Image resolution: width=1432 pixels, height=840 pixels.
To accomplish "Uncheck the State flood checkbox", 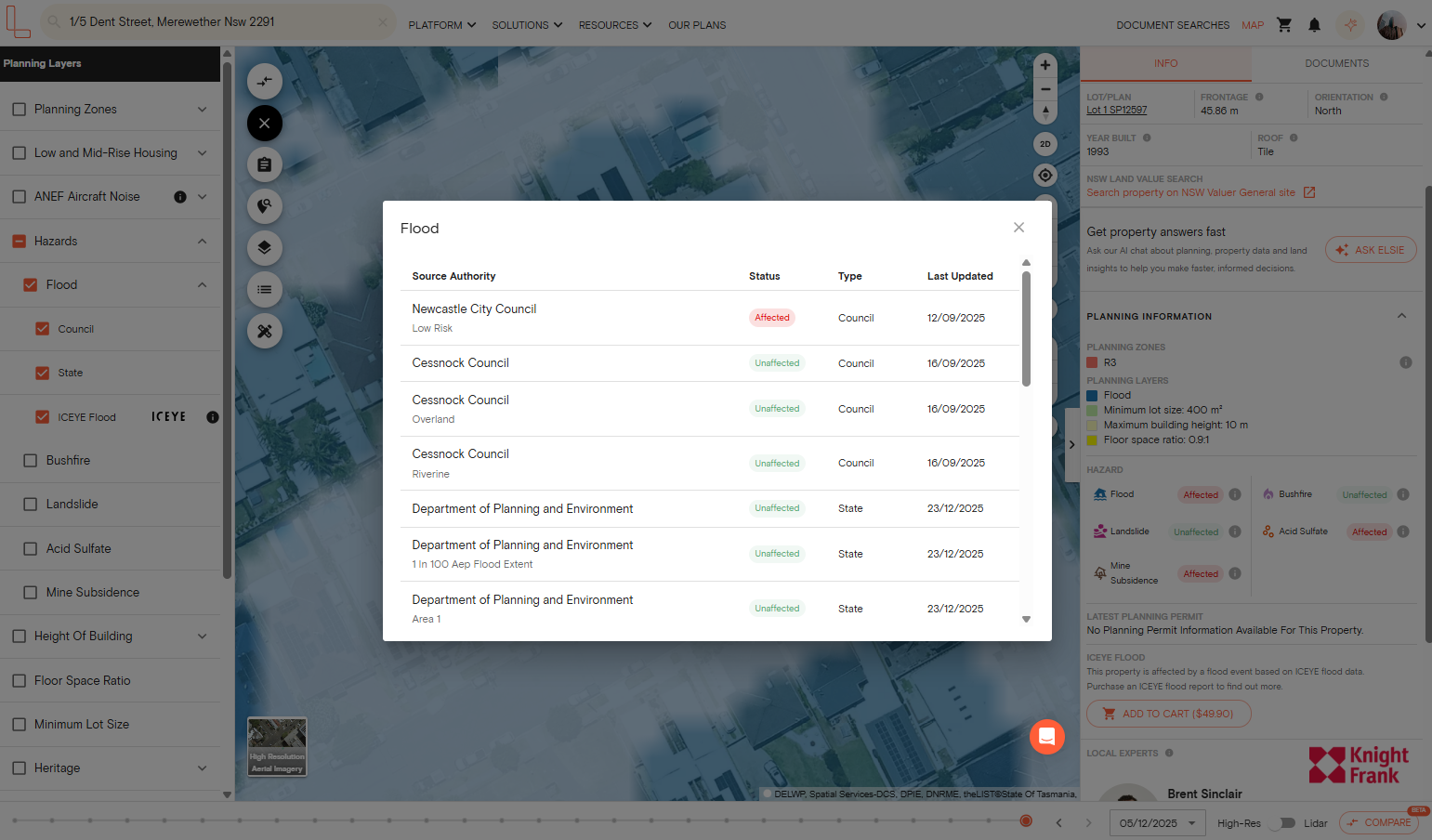I will click(42, 373).
